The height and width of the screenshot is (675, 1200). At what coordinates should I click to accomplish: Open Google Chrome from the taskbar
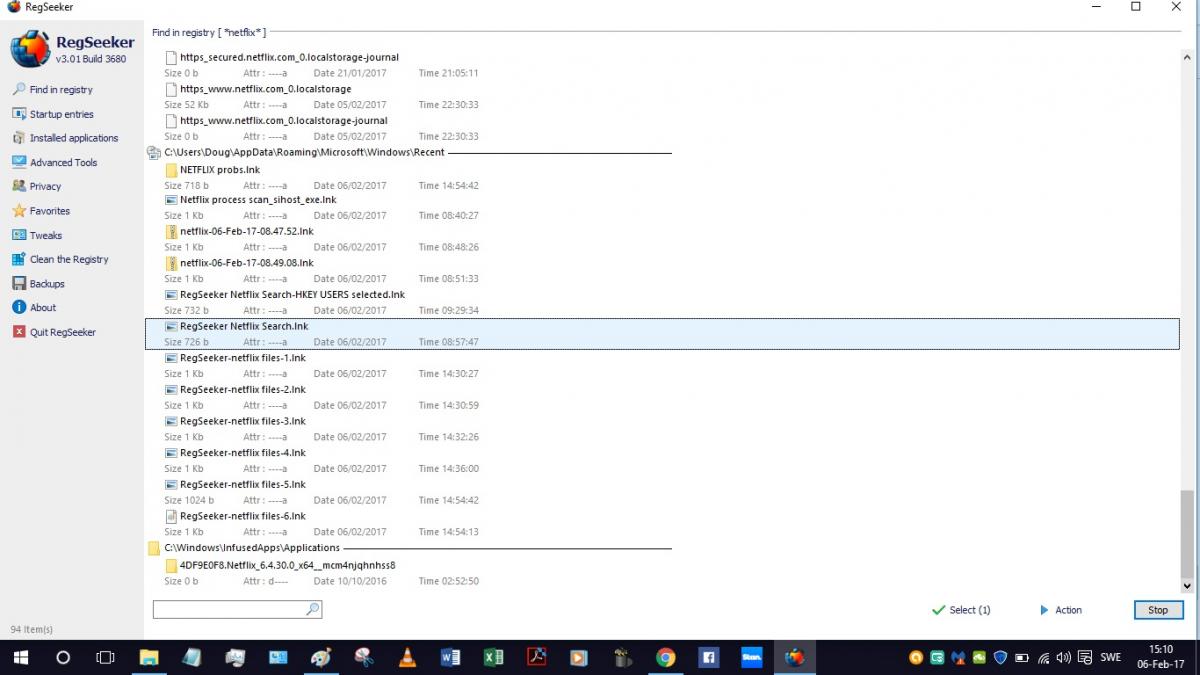click(665, 657)
